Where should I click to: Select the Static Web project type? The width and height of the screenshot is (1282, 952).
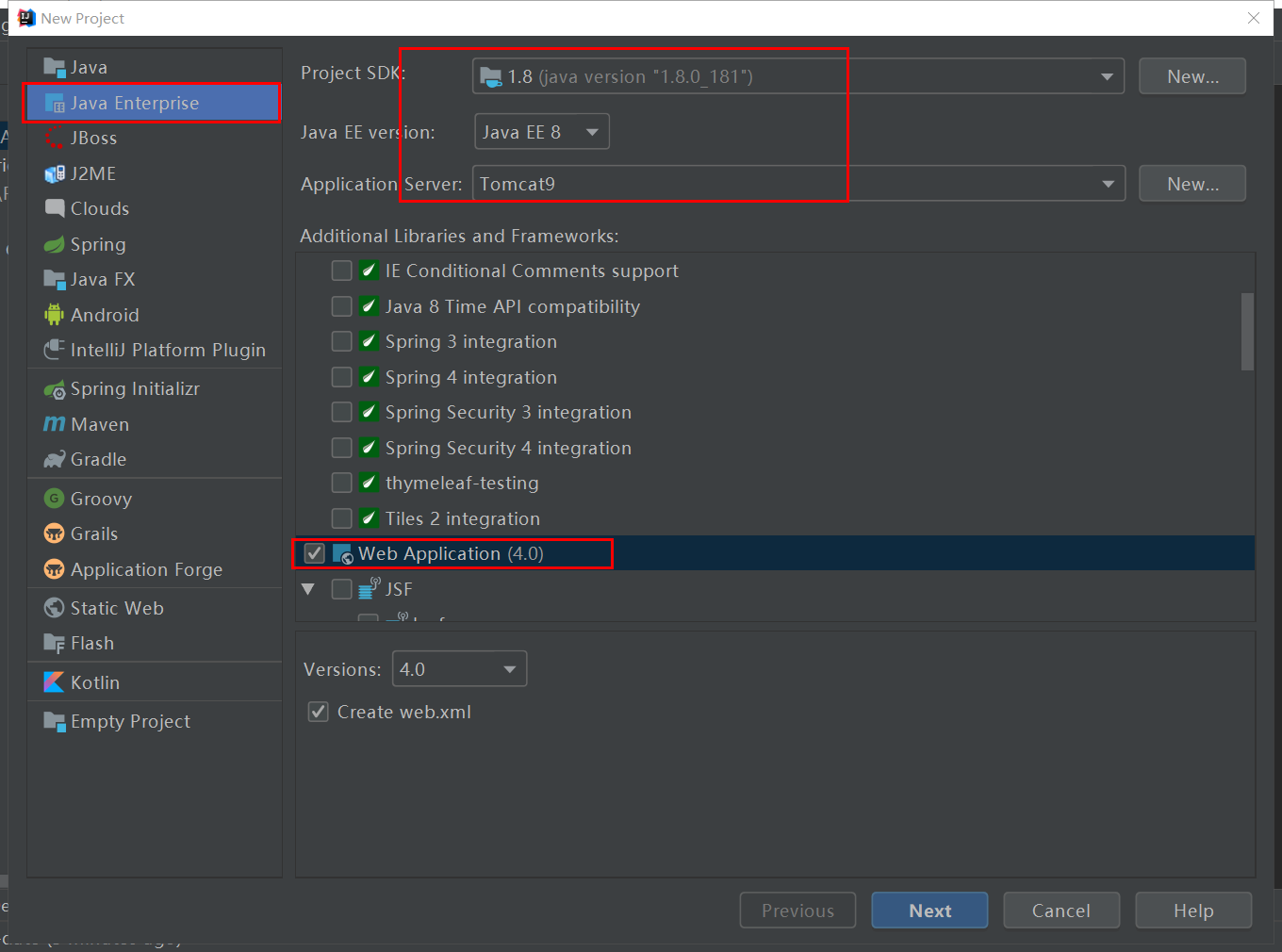155,608
